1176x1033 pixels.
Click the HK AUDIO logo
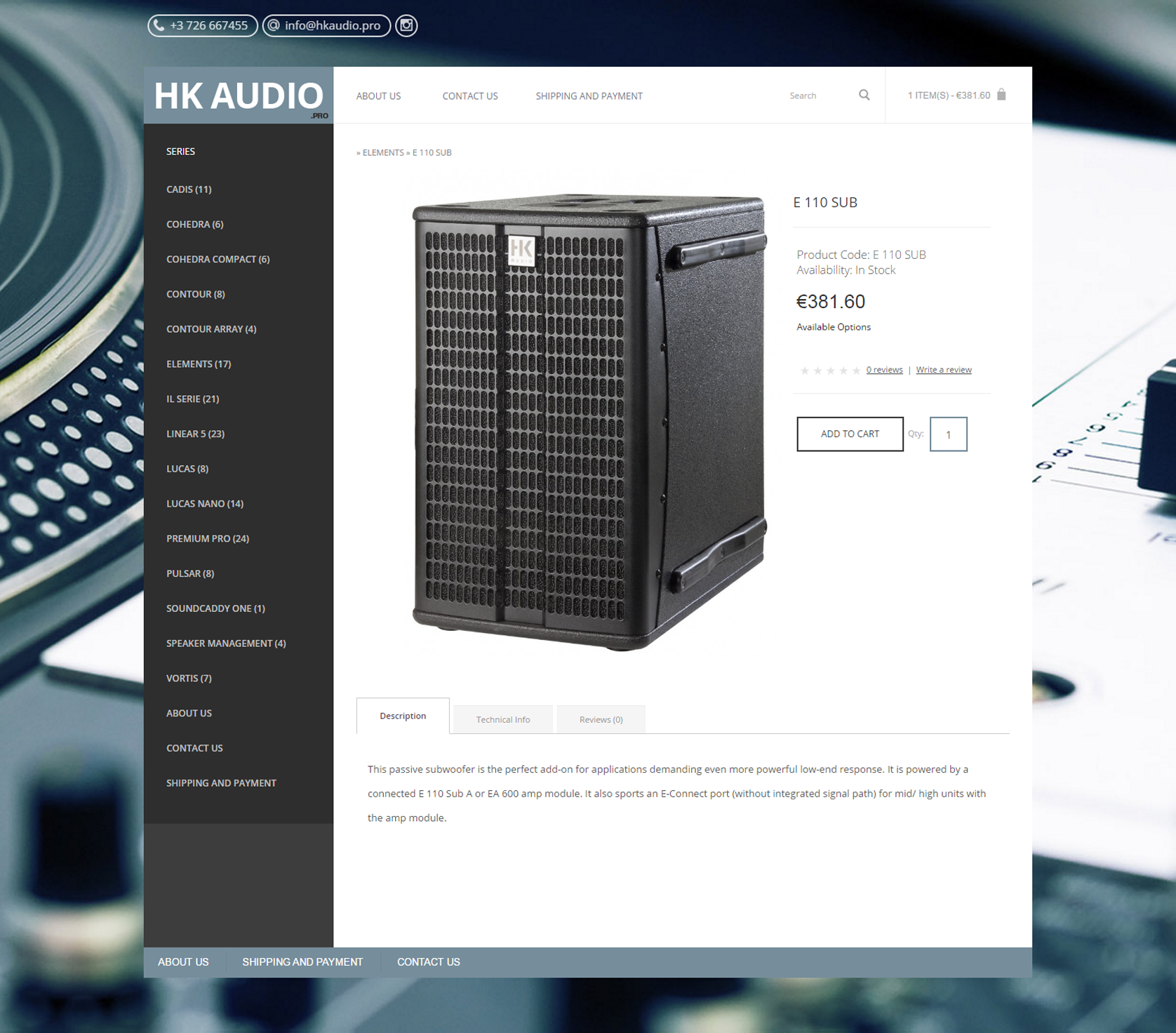pos(239,96)
